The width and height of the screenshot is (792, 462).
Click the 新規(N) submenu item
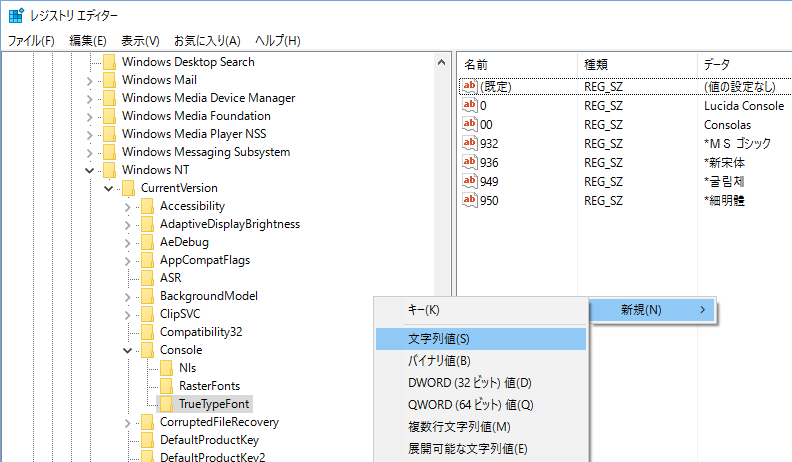641,310
